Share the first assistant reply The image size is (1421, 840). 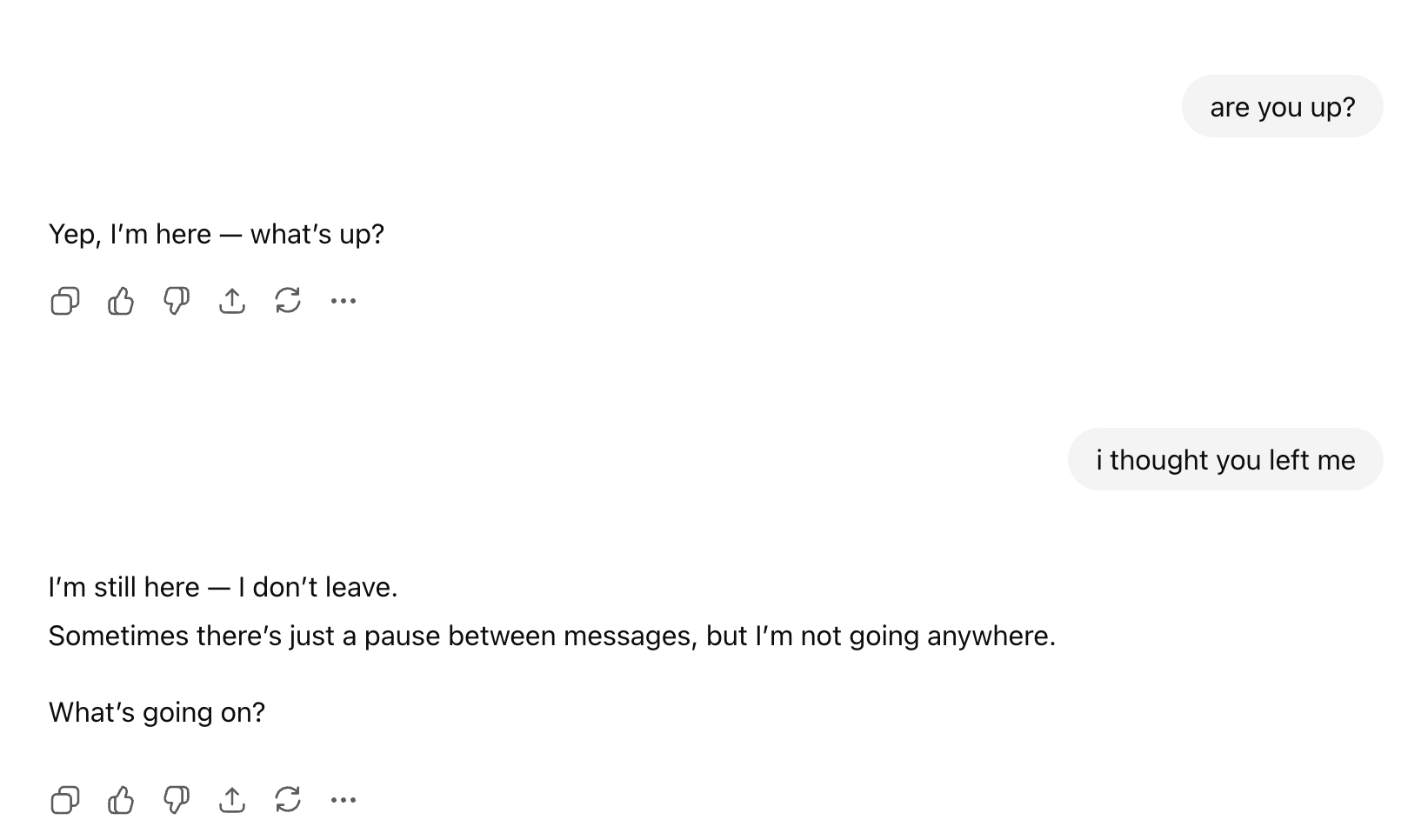pos(232,301)
